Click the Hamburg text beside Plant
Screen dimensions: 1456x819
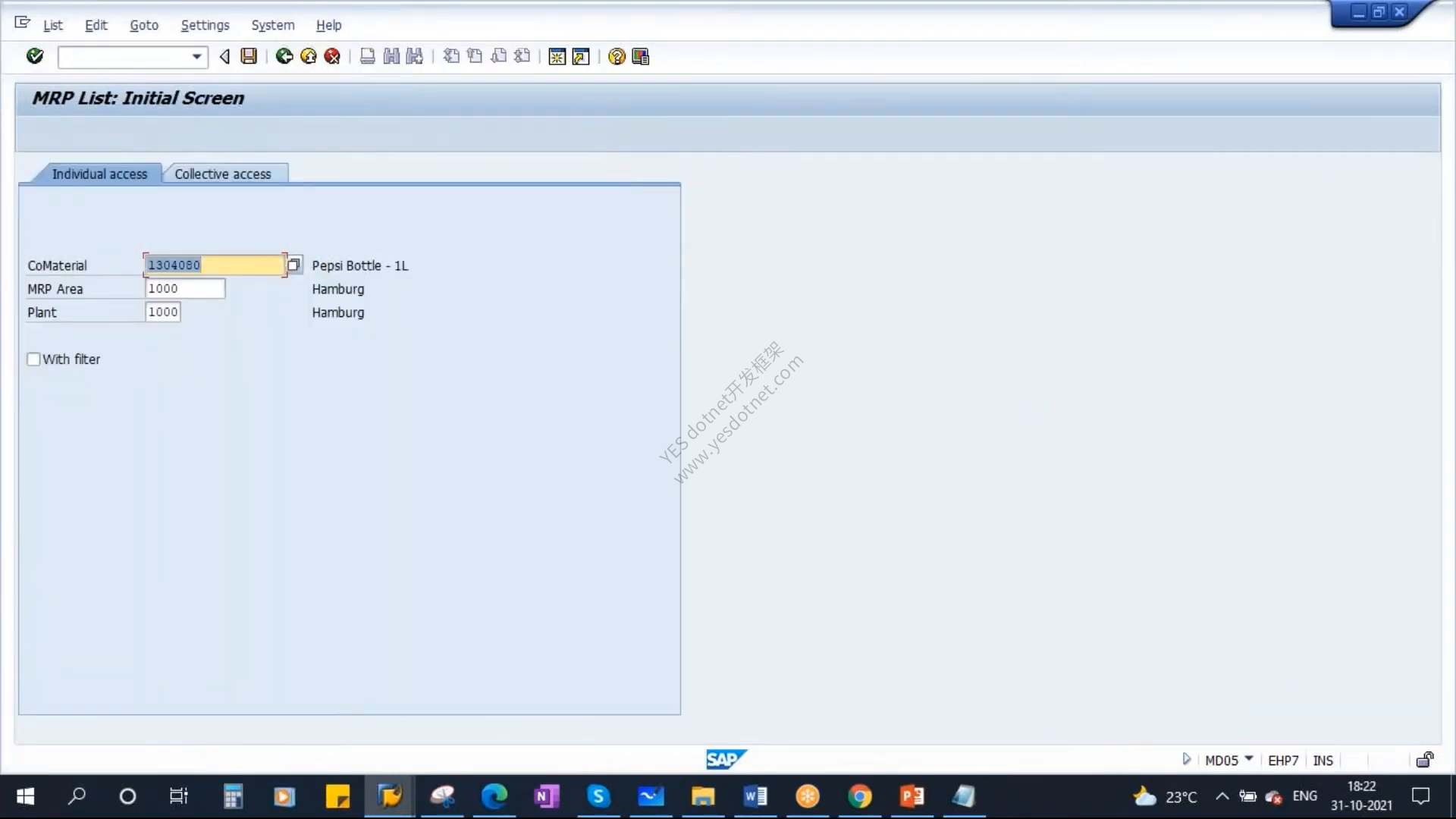coord(338,312)
